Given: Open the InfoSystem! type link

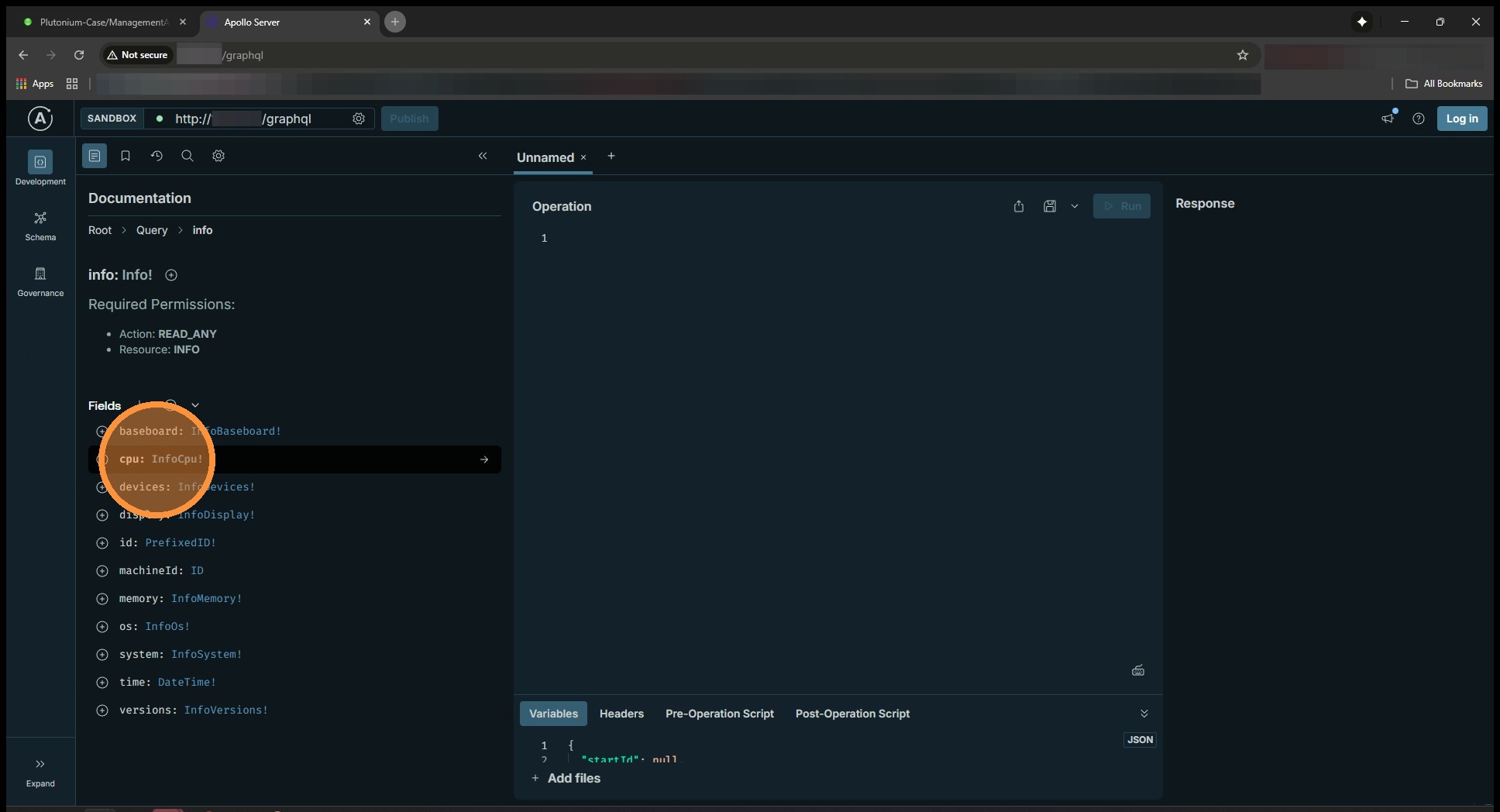Looking at the screenshot, I should coord(207,654).
